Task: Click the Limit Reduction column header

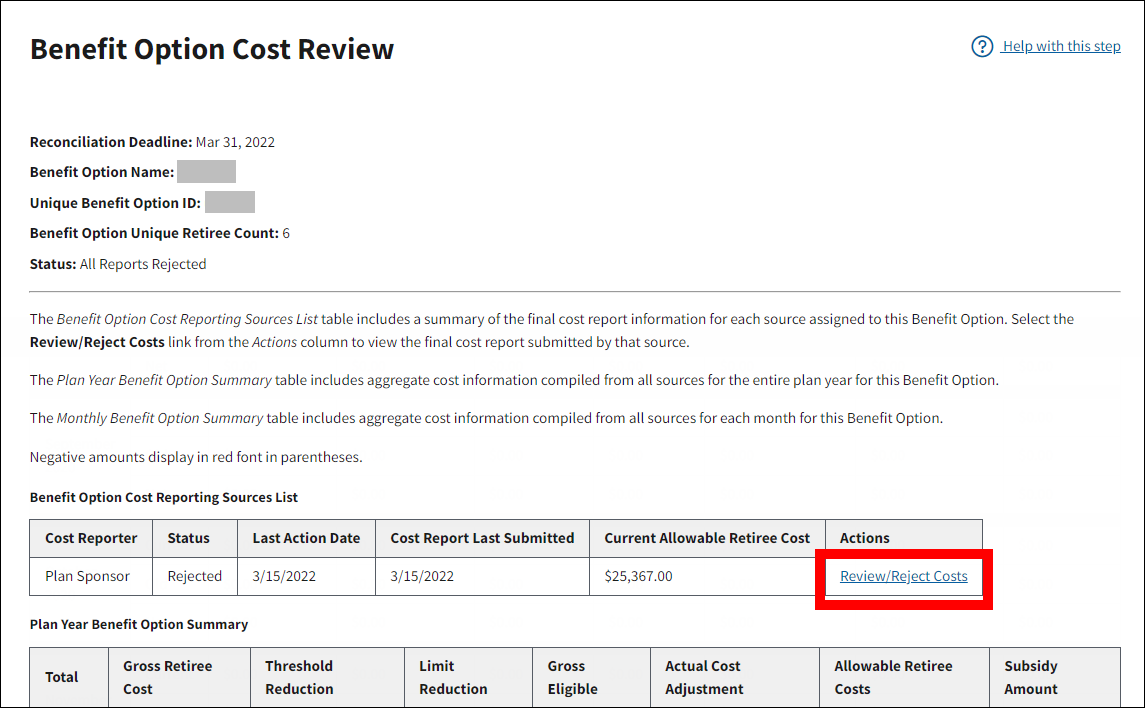Action: (x=453, y=677)
